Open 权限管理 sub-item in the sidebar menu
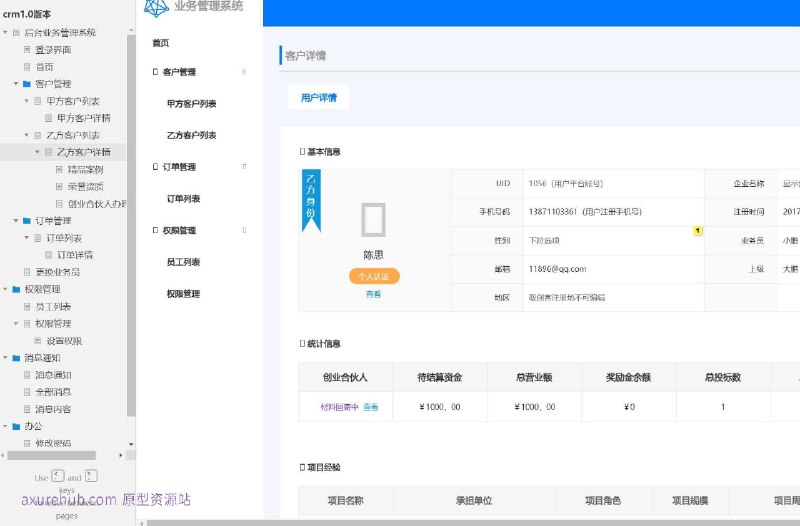Viewport: 800px width, 526px height. [183, 294]
